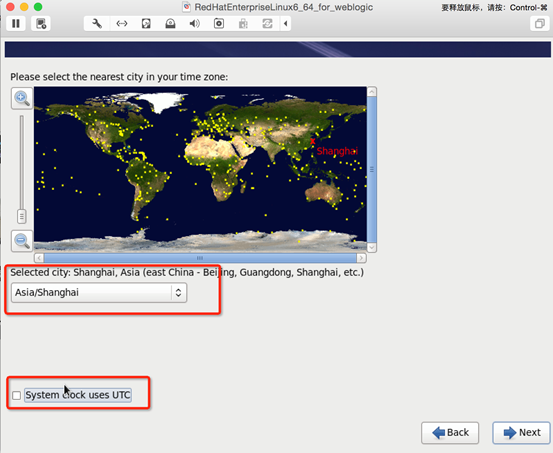Click the green maximize window button
553x453 pixels.
point(38,7)
